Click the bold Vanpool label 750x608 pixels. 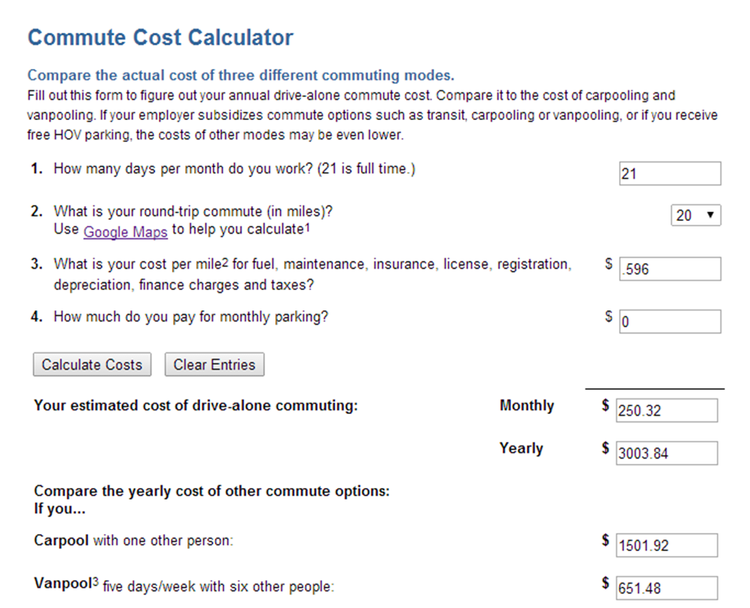coord(62,584)
